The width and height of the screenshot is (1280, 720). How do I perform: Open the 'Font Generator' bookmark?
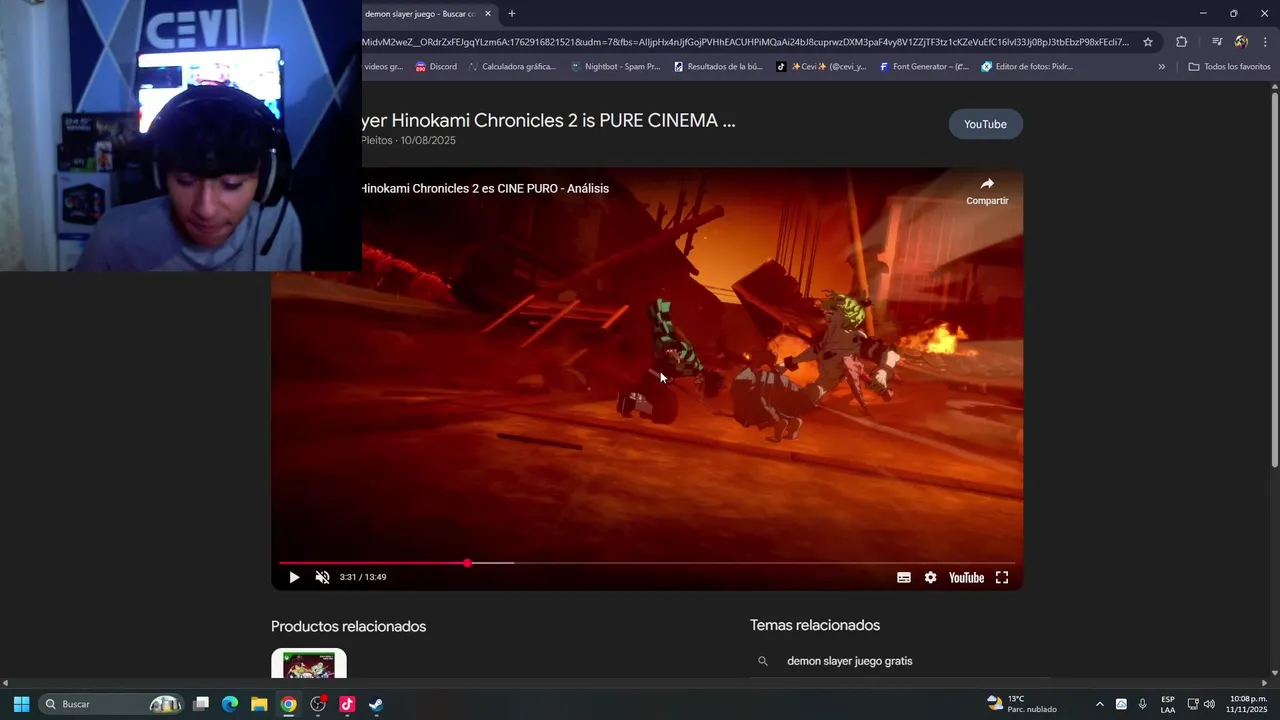pos(924,67)
